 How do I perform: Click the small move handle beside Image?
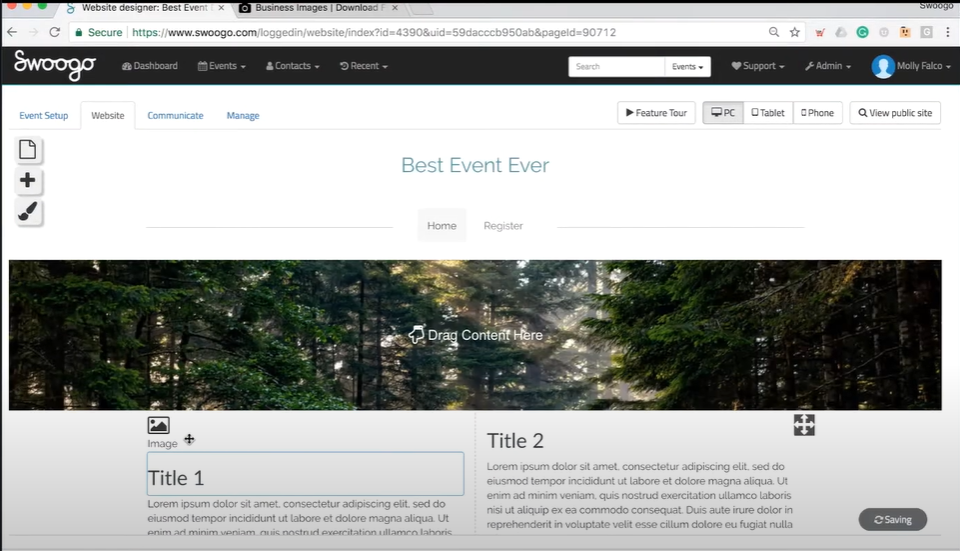189,439
